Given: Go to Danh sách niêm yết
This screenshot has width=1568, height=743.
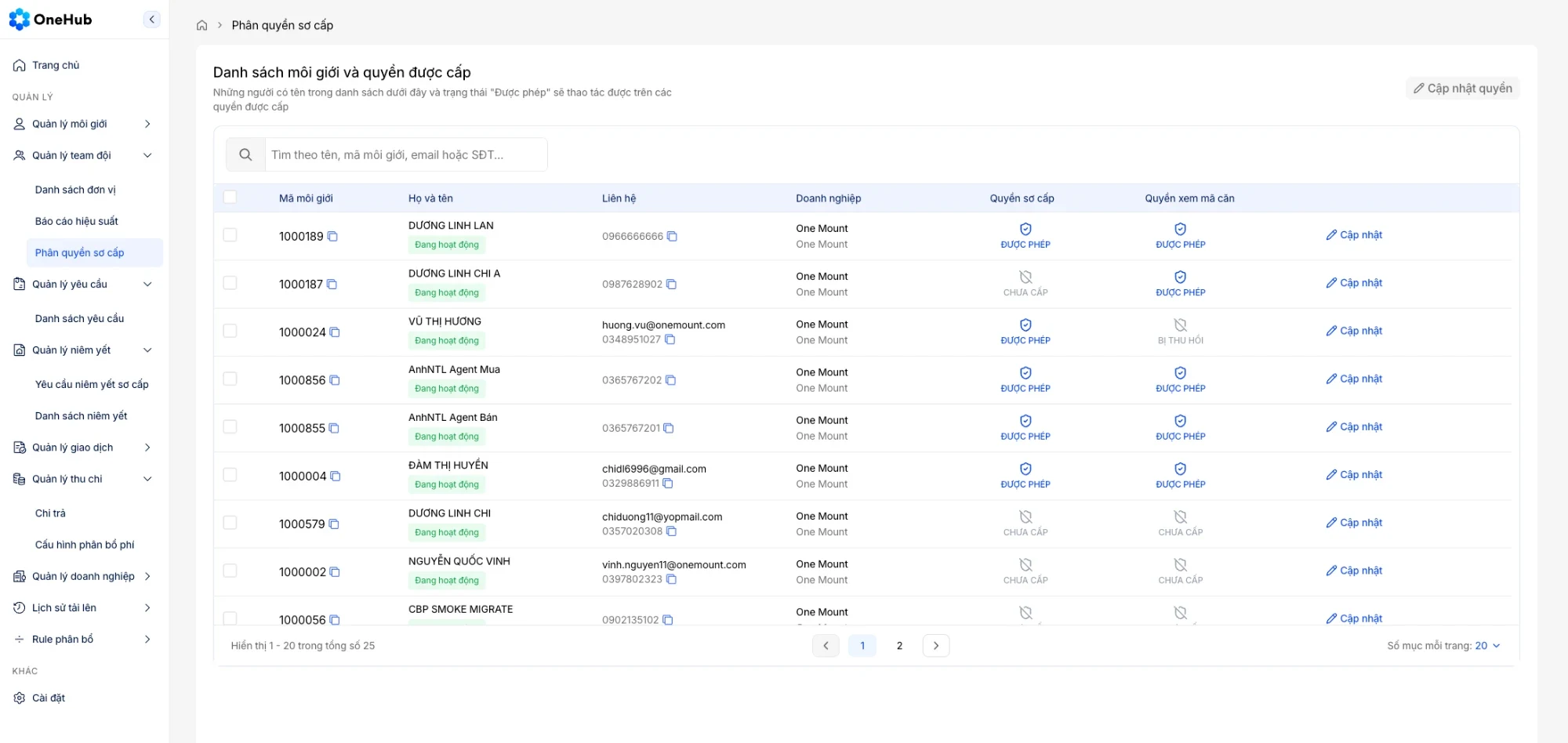Looking at the screenshot, I should [x=81, y=415].
